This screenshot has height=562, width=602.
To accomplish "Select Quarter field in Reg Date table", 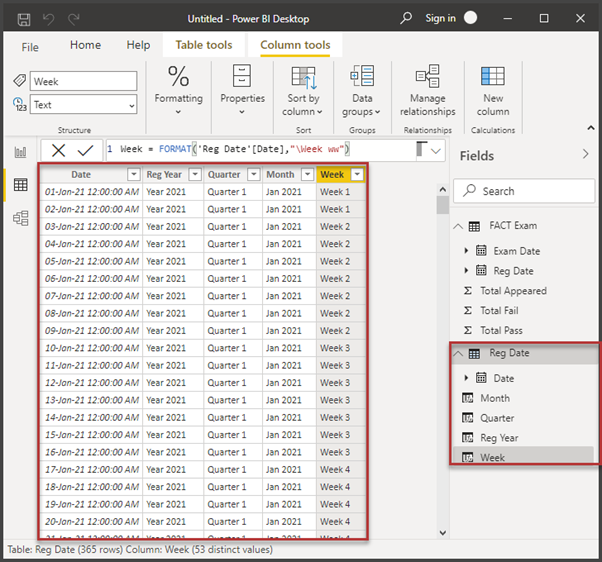I will click(x=497, y=418).
